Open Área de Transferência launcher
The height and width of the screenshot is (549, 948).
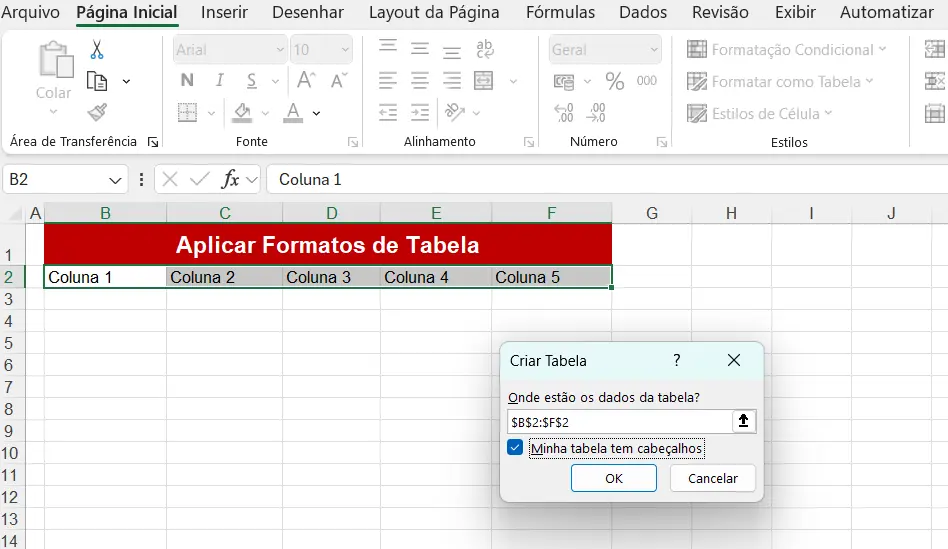(153, 142)
